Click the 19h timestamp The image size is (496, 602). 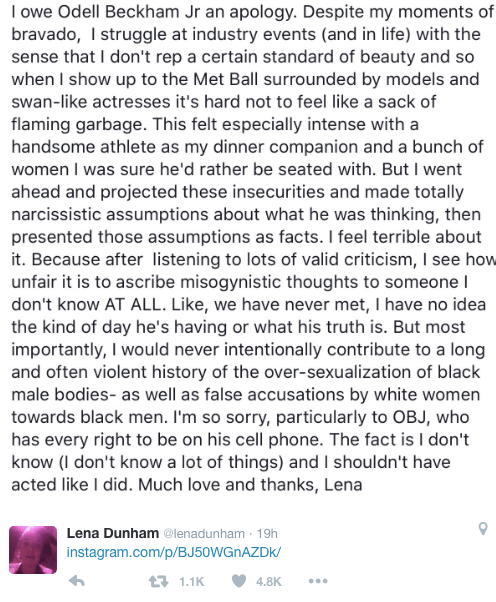267,534
